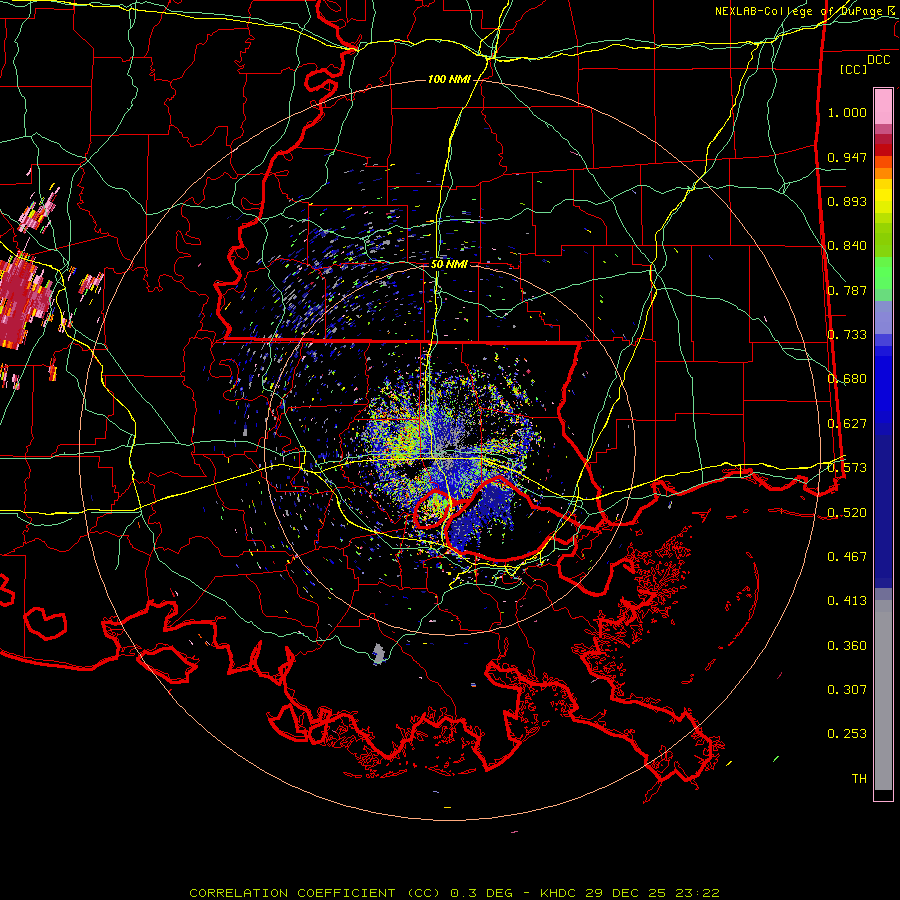Pick the light pink swatch beside 1.000
Screen dimensions: 900x900
click(883, 107)
